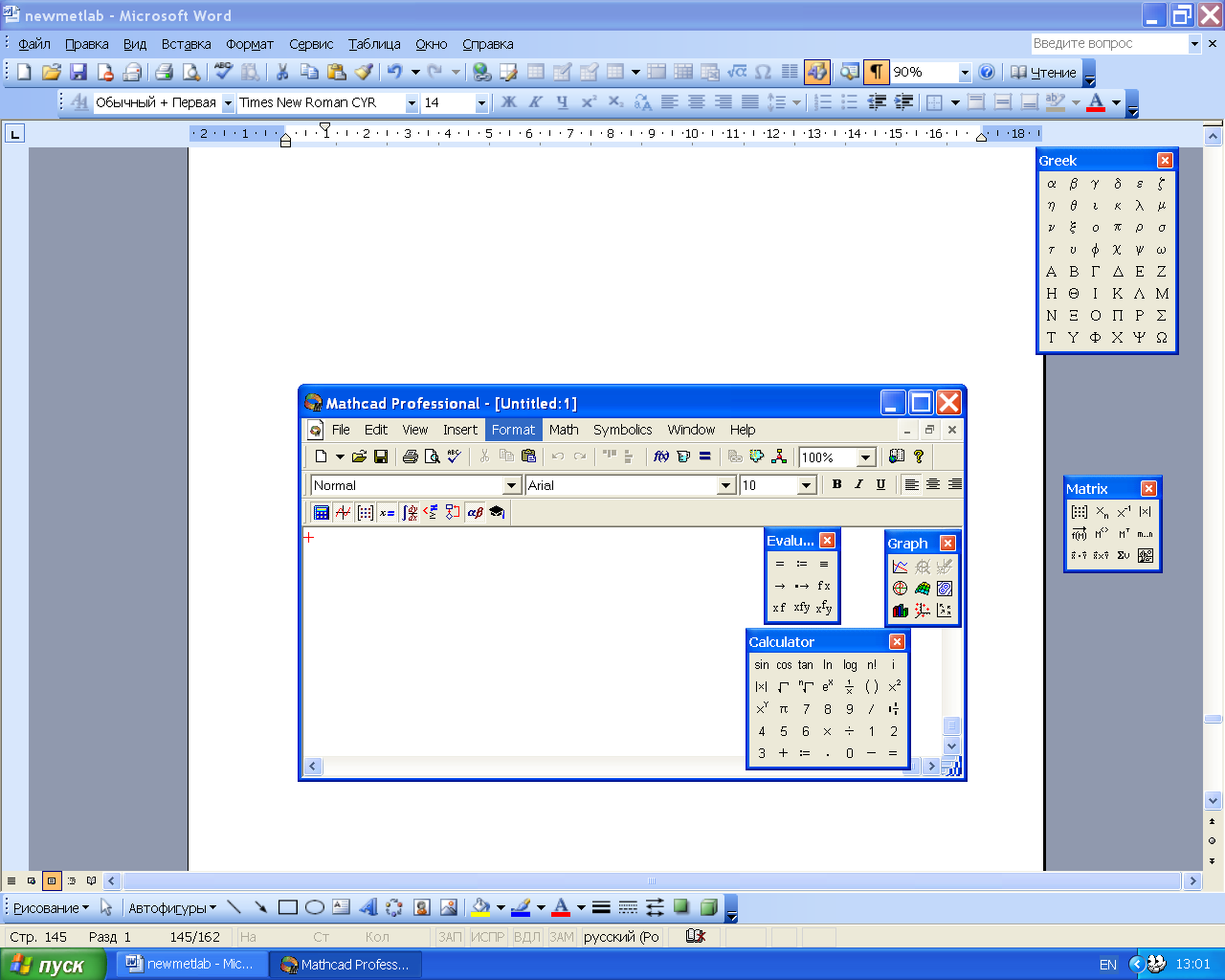Open Word Вставка menu
The width and height of the screenshot is (1225, 980).
[x=186, y=44]
